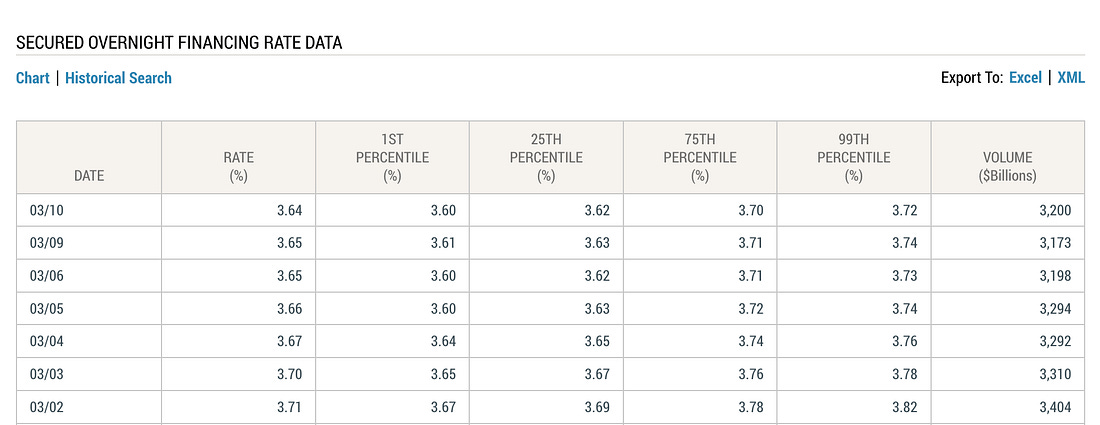This screenshot has width=1100, height=425.
Task: Select the 03/06 rate value 3.65
Action: 289,276
